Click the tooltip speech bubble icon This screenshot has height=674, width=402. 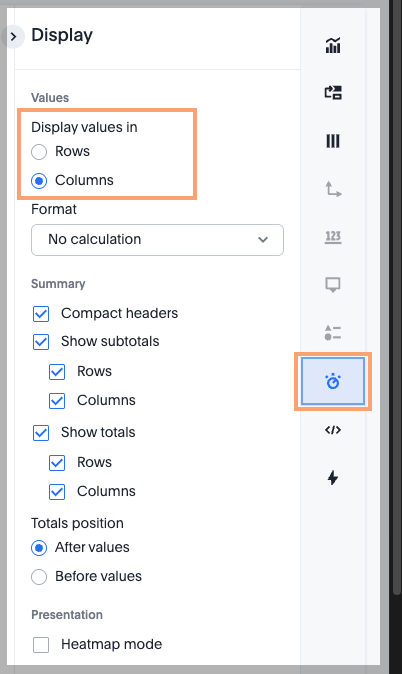[333, 285]
